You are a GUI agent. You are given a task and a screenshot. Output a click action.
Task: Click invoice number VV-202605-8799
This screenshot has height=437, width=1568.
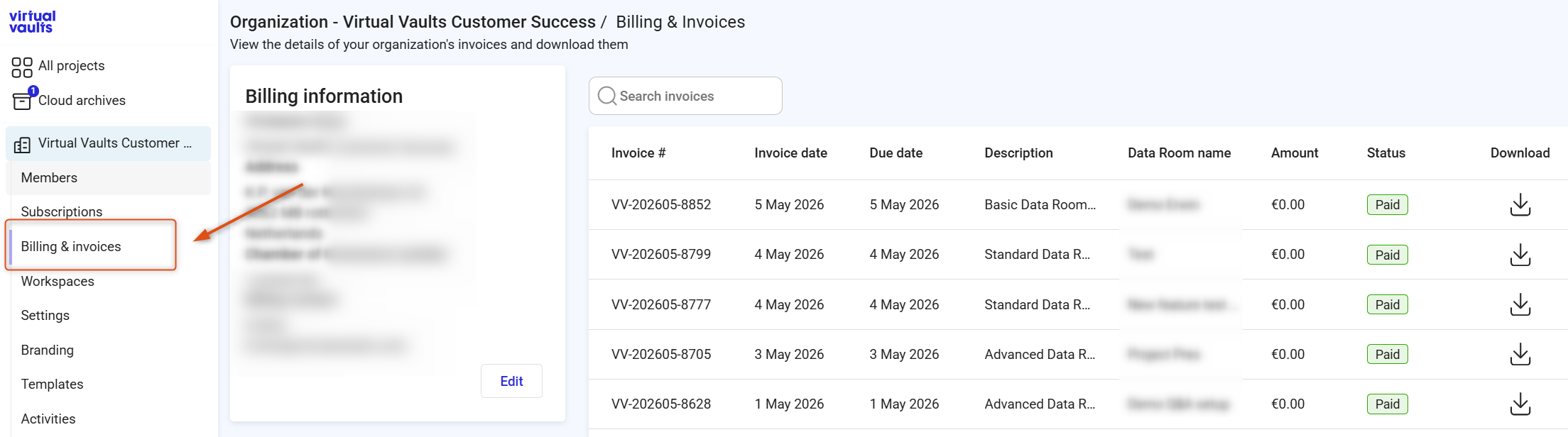661,254
